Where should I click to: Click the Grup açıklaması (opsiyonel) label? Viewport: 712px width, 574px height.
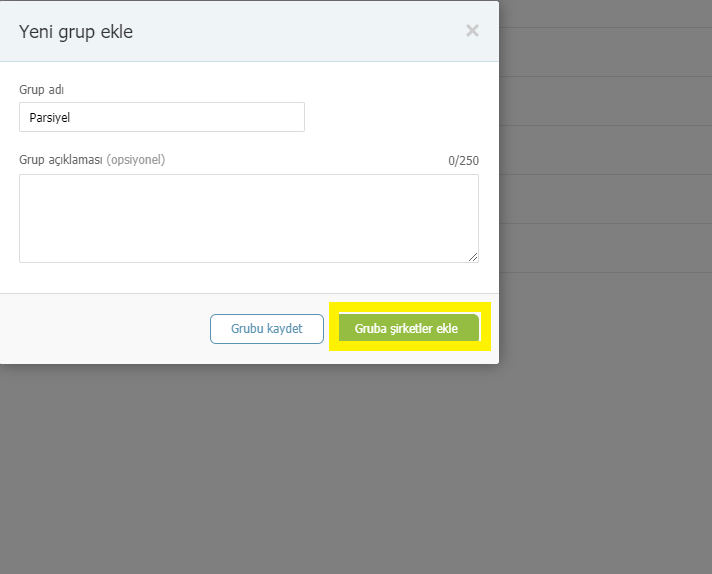pyautogui.click(x=92, y=160)
